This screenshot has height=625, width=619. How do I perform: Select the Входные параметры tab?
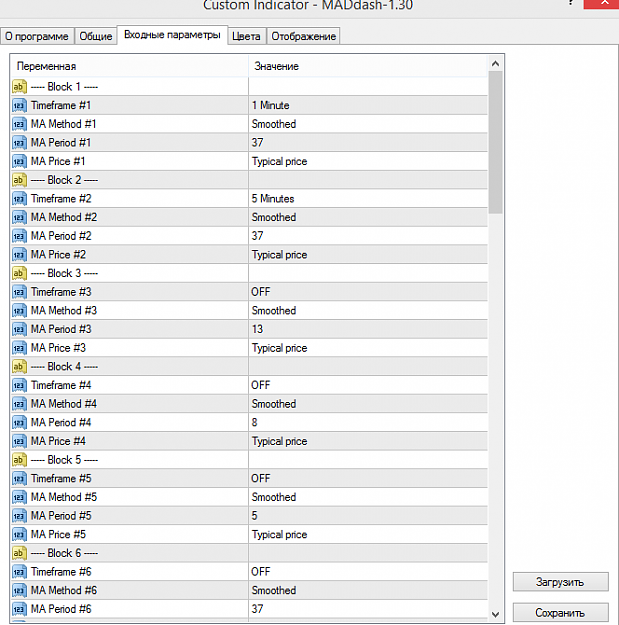(172, 35)
